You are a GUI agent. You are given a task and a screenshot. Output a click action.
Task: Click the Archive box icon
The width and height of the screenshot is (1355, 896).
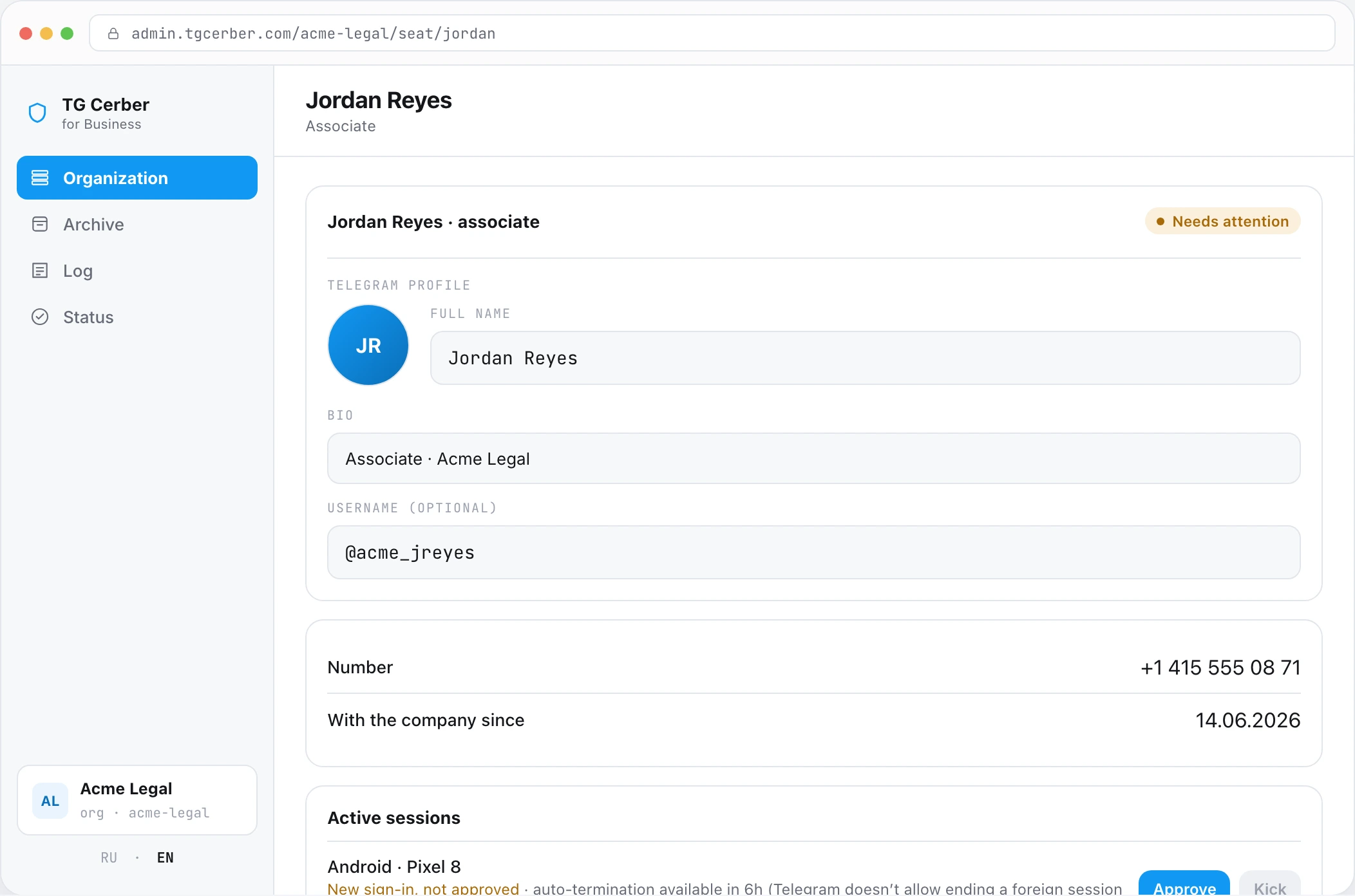pyautogui.click(x=40, y=224)
